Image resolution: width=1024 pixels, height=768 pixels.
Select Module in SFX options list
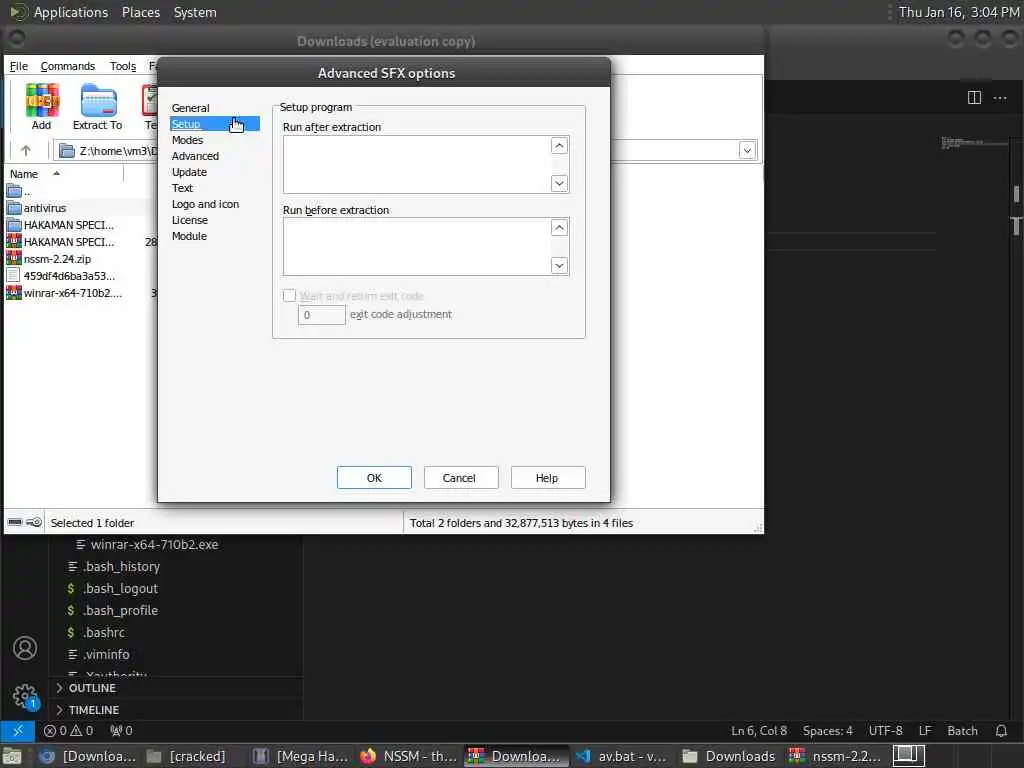tap(189, 236)
